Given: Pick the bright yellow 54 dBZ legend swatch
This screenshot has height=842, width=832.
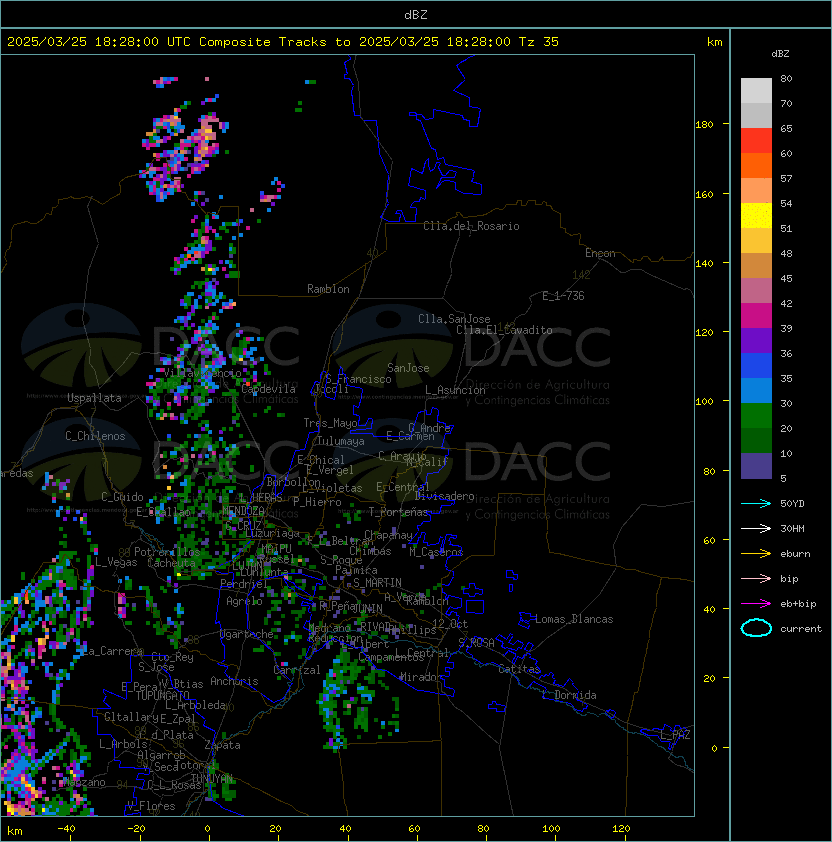Looking at the screenshot, I should (756, 215).
